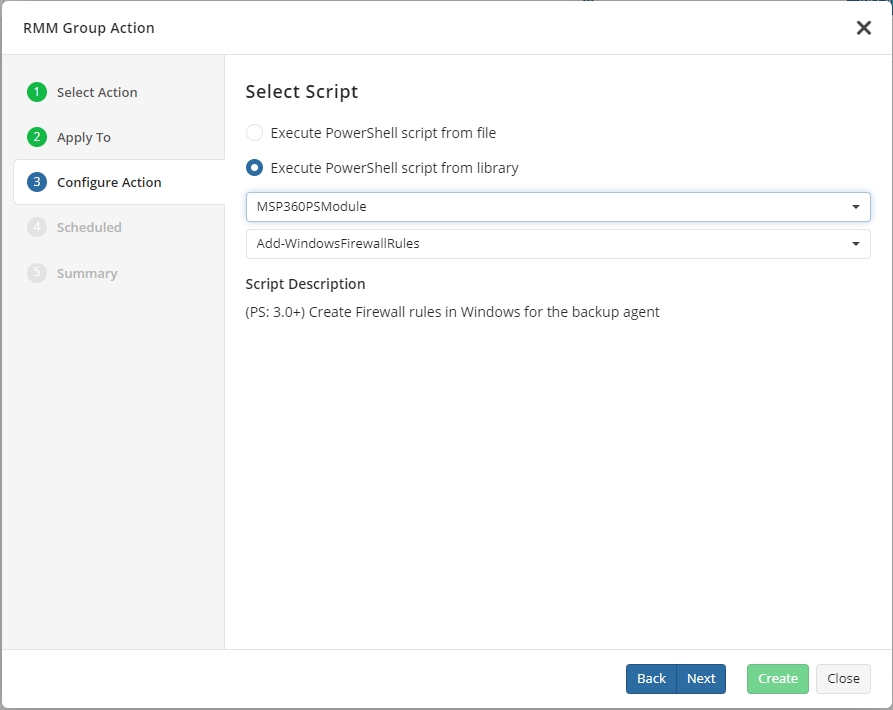Click the 'Script Description' label
Image resolution: width=893 pixels, height=710 pixels.
pos(305,284)
